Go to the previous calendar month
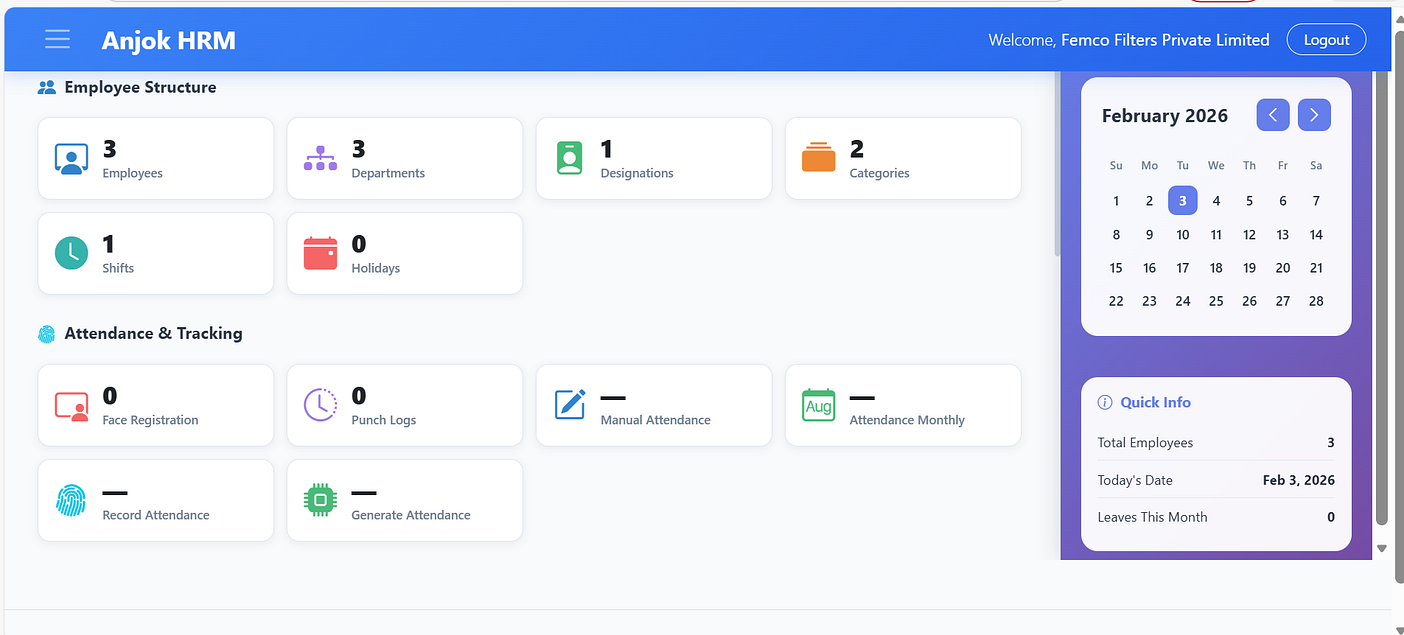 1273,115
